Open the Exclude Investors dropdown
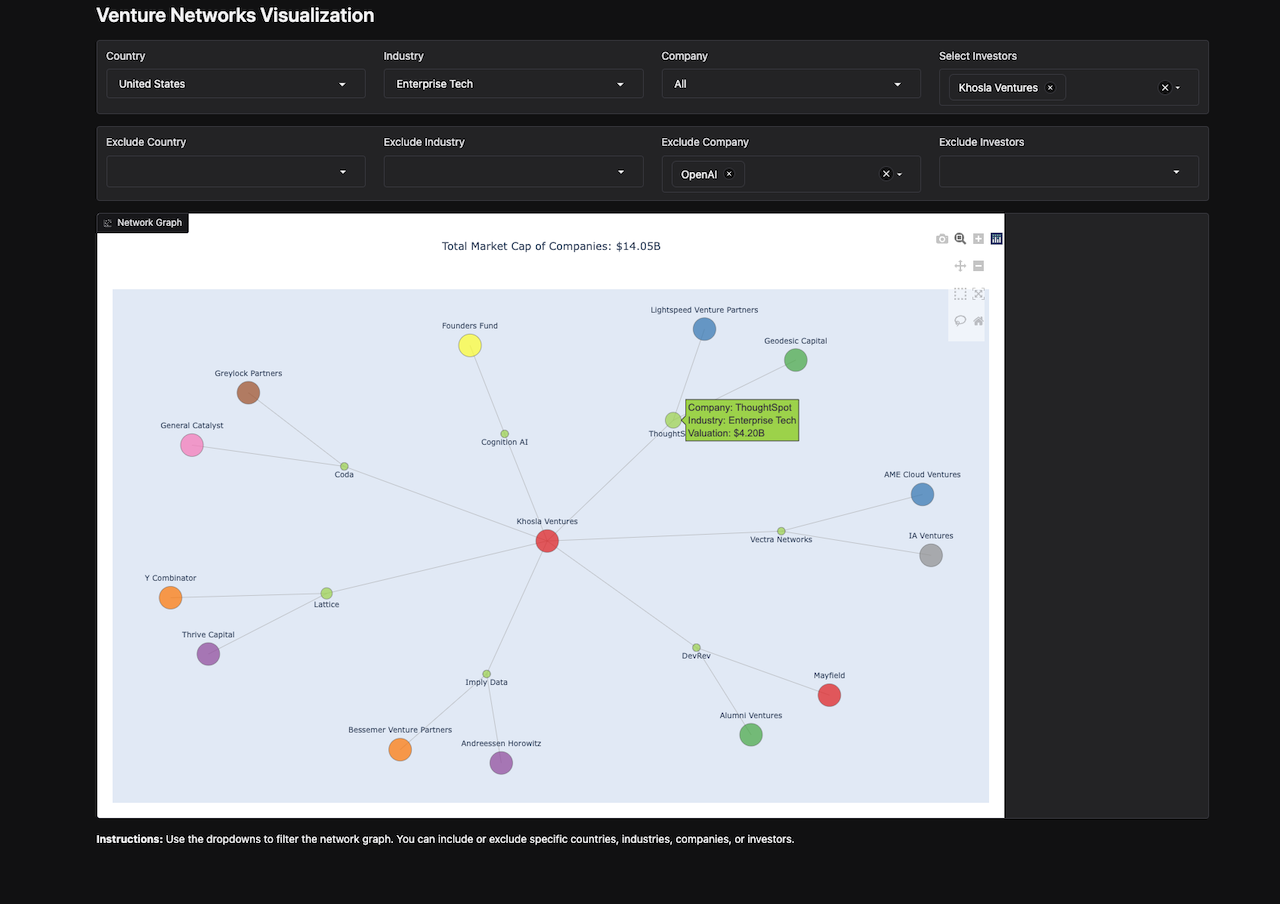The height and width of the screenshot is (904, 1280). coord(1068,172)
